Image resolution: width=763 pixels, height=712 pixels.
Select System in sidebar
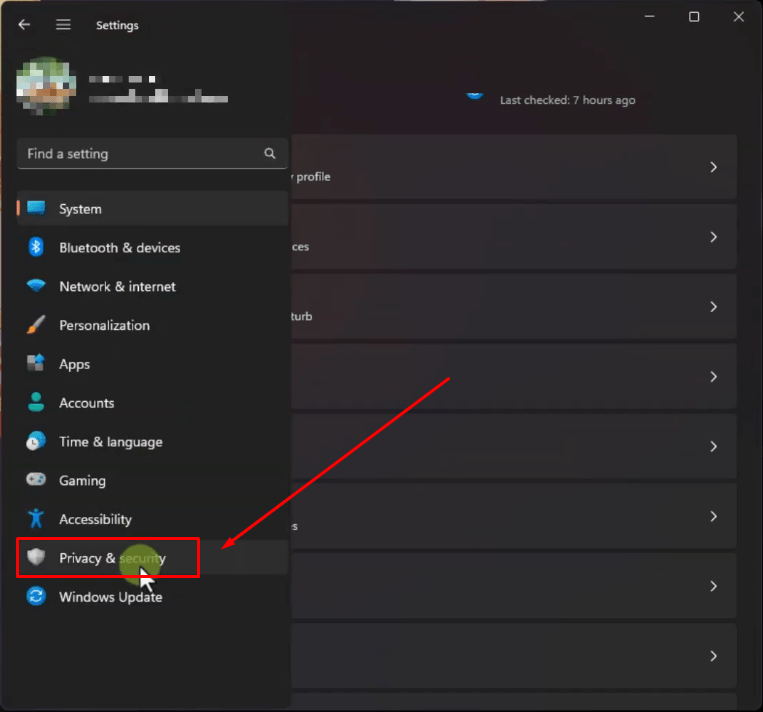tap(153, 209)
